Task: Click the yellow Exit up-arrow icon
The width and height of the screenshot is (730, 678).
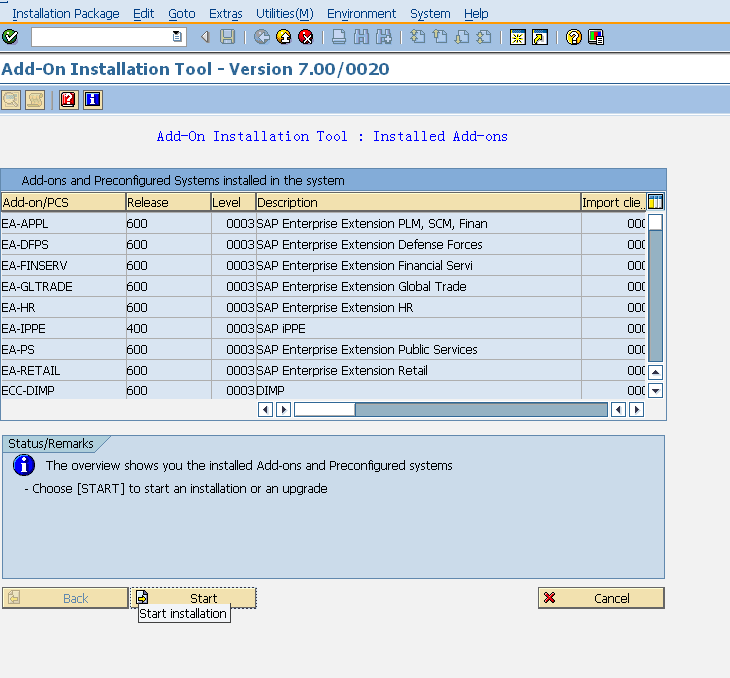Action: (x=284, y=37)
